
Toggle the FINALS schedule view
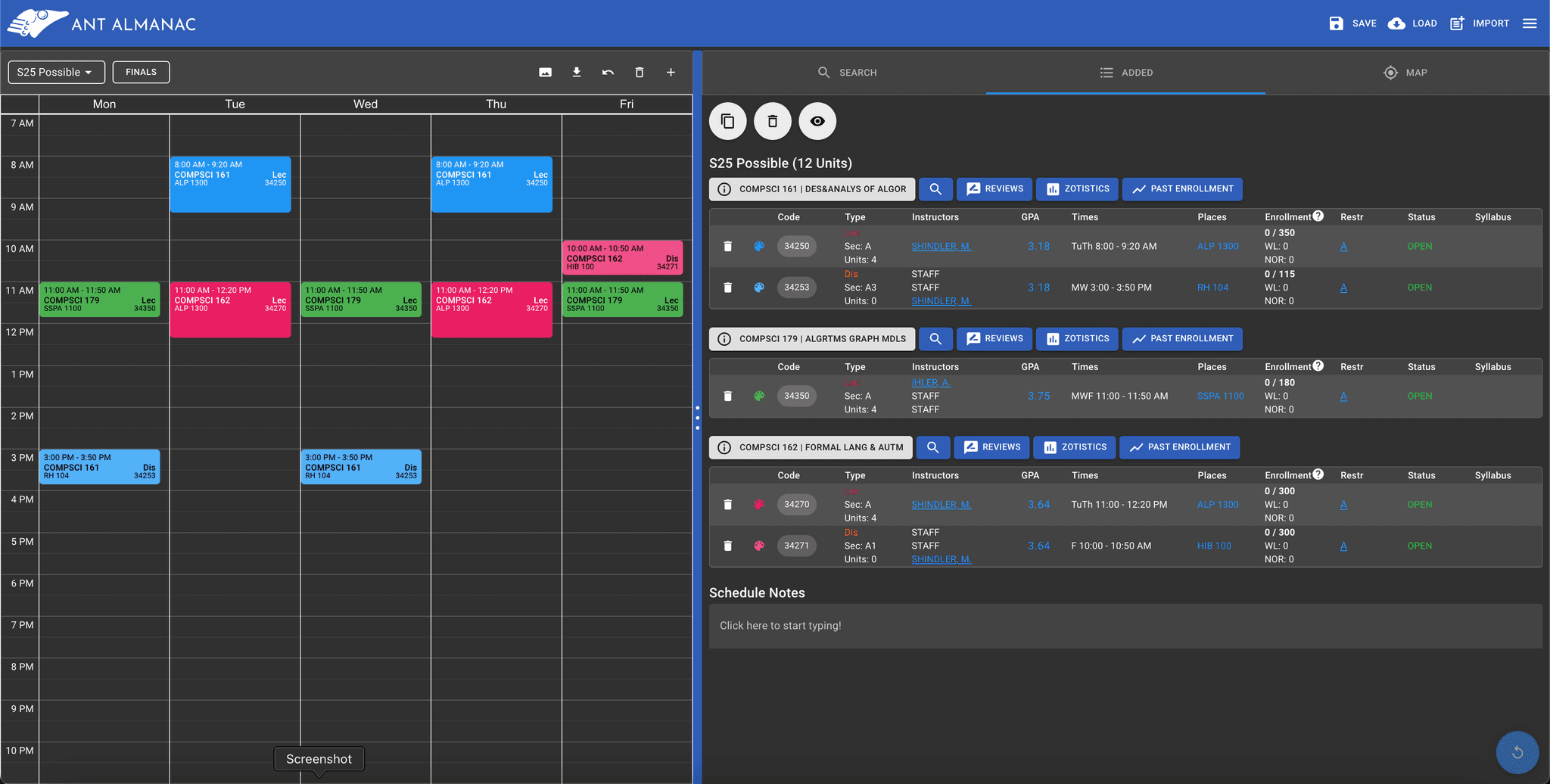(142, 73)
